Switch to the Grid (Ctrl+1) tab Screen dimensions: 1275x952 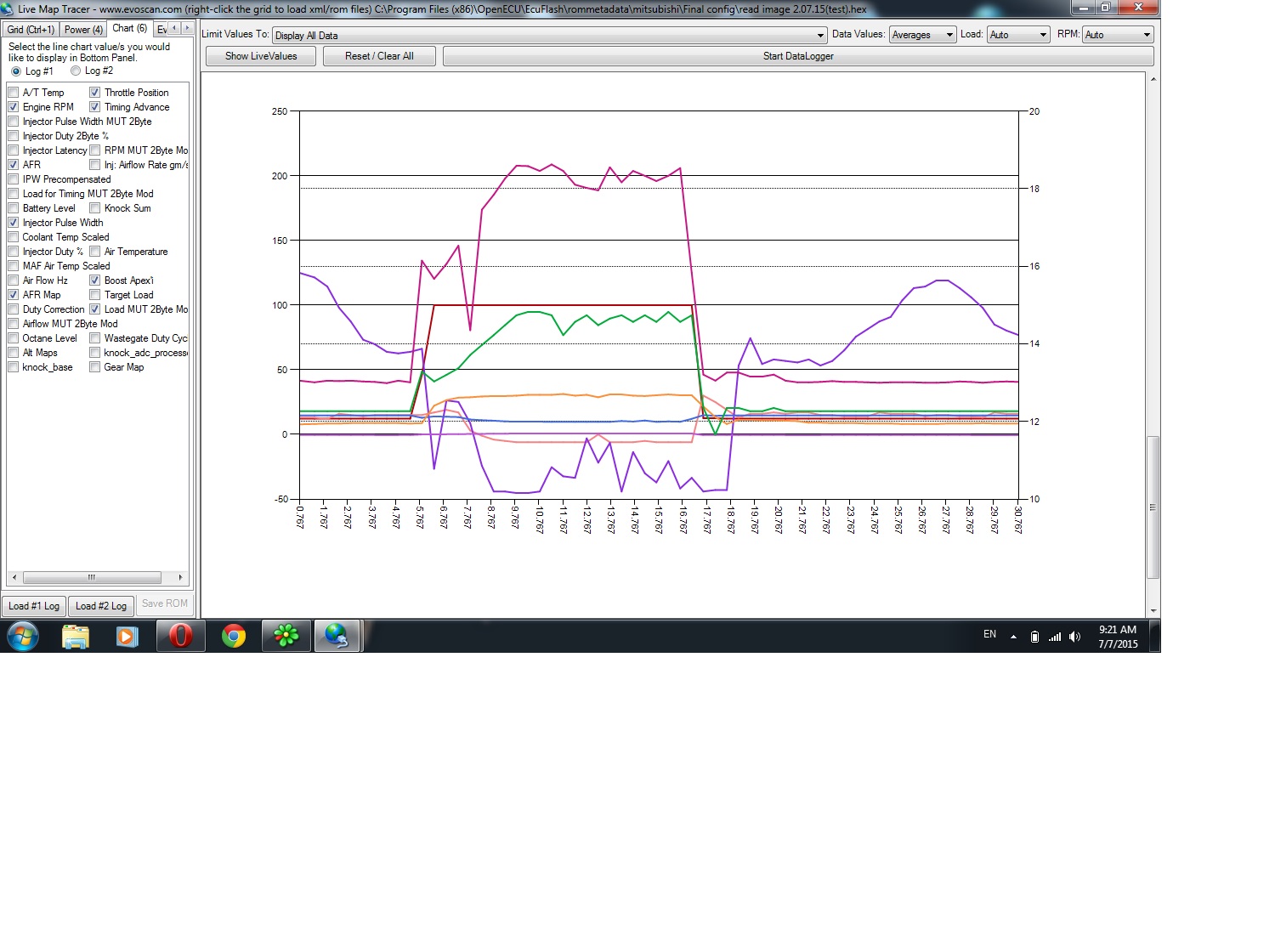pyautogui.click(x=31, y=30)
